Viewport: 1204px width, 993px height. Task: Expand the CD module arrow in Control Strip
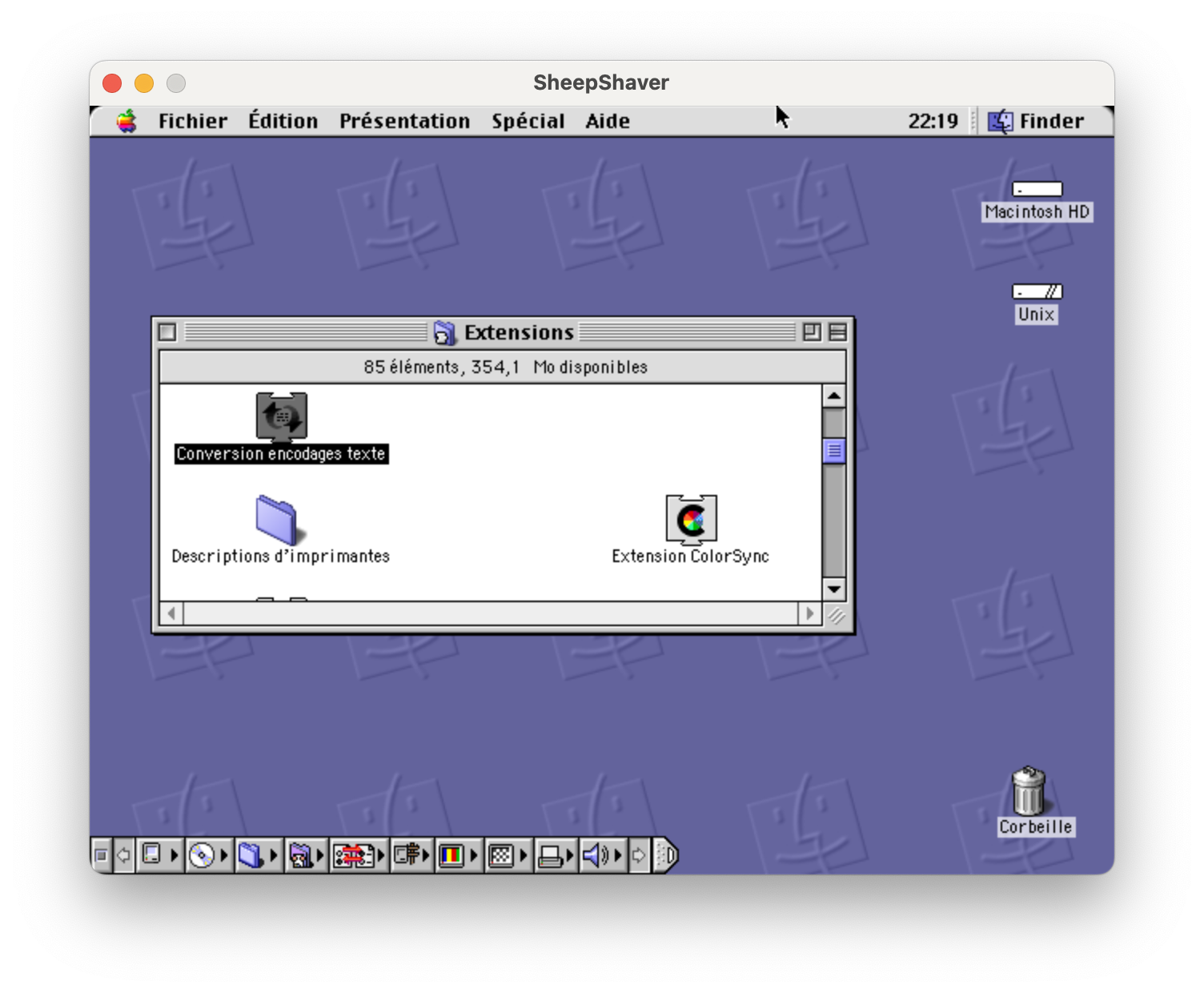224,855
